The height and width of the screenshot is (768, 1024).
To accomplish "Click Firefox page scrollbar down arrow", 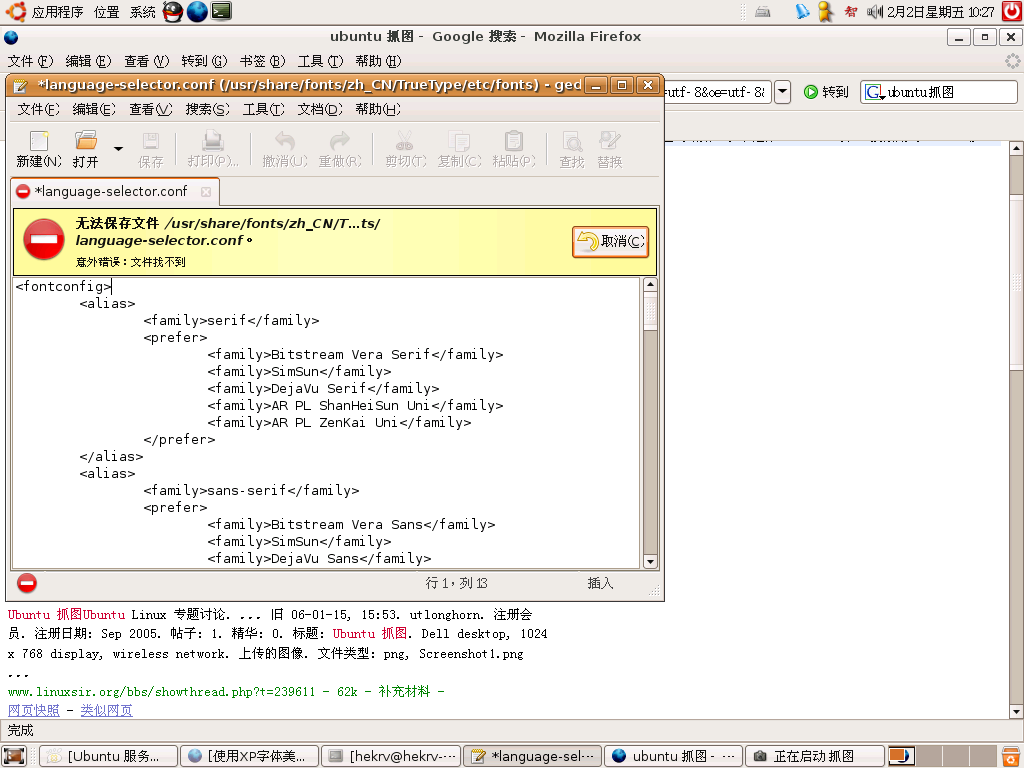I will point(1016,711).
